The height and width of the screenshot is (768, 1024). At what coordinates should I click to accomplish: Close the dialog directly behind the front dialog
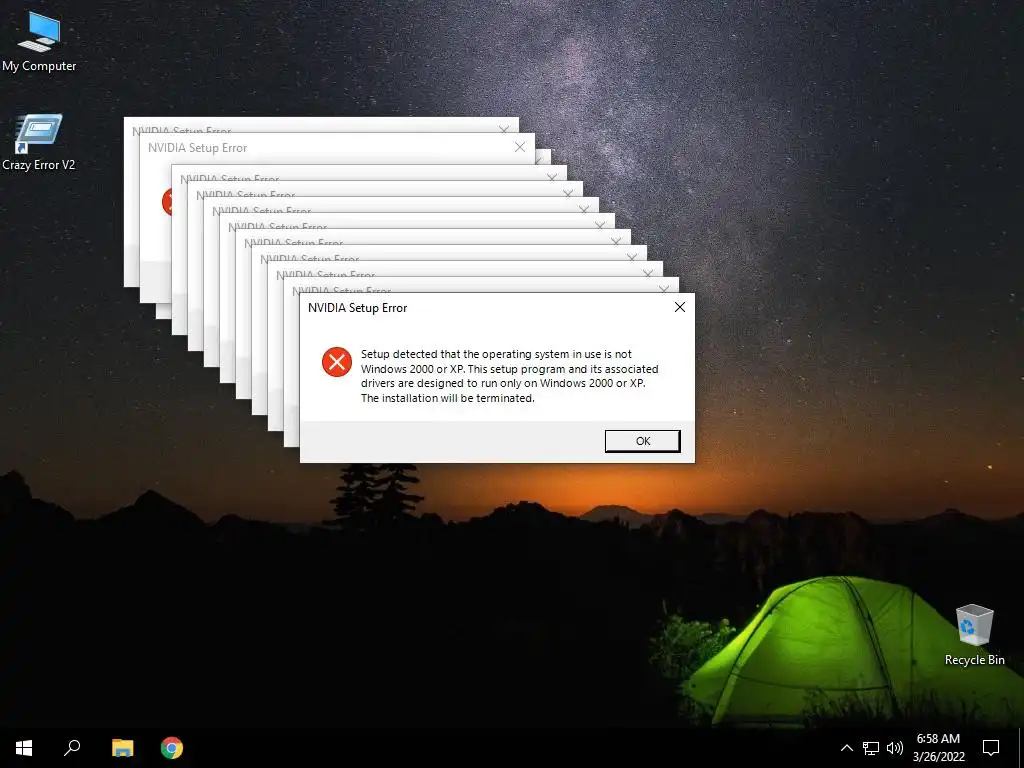tap(664, 288)
